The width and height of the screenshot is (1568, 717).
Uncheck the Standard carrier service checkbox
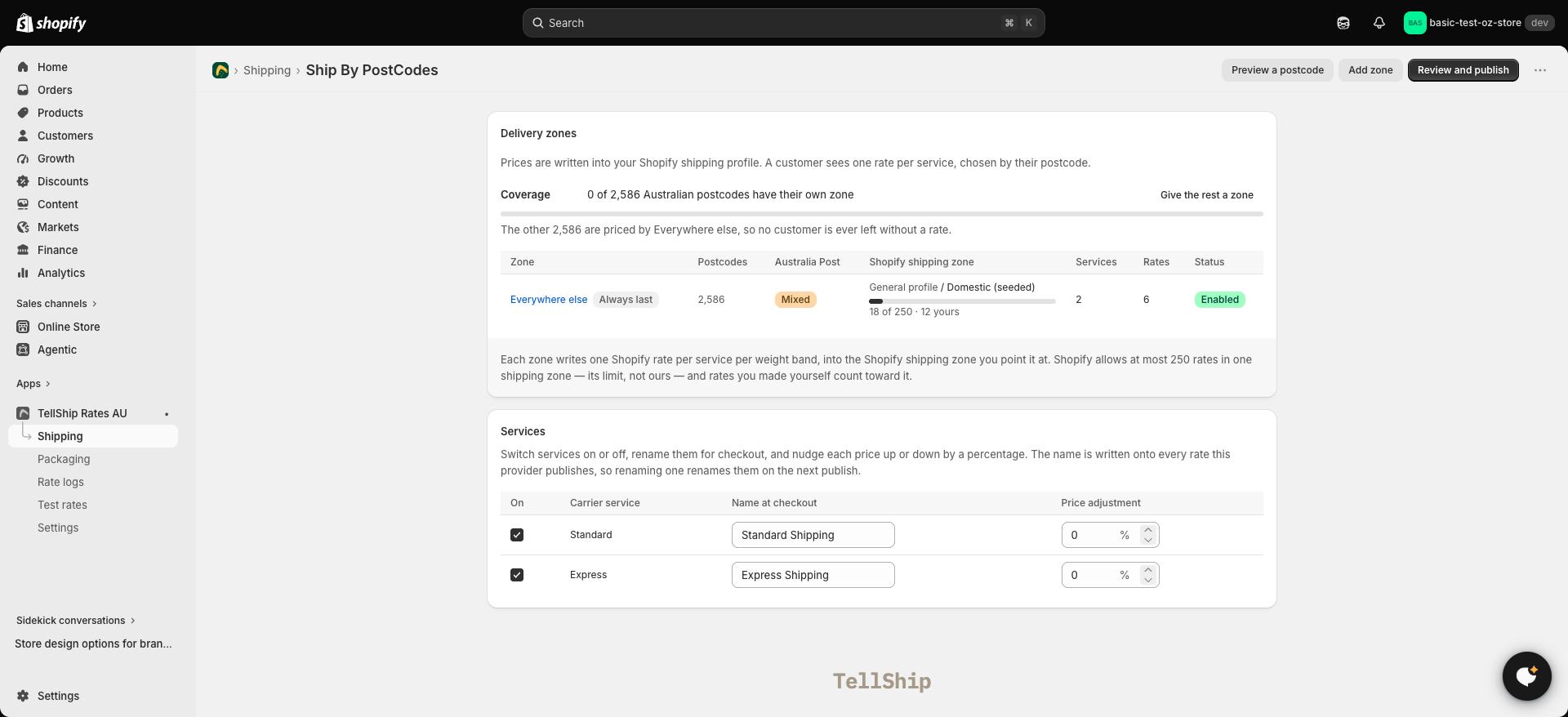[x=517, y=535]
